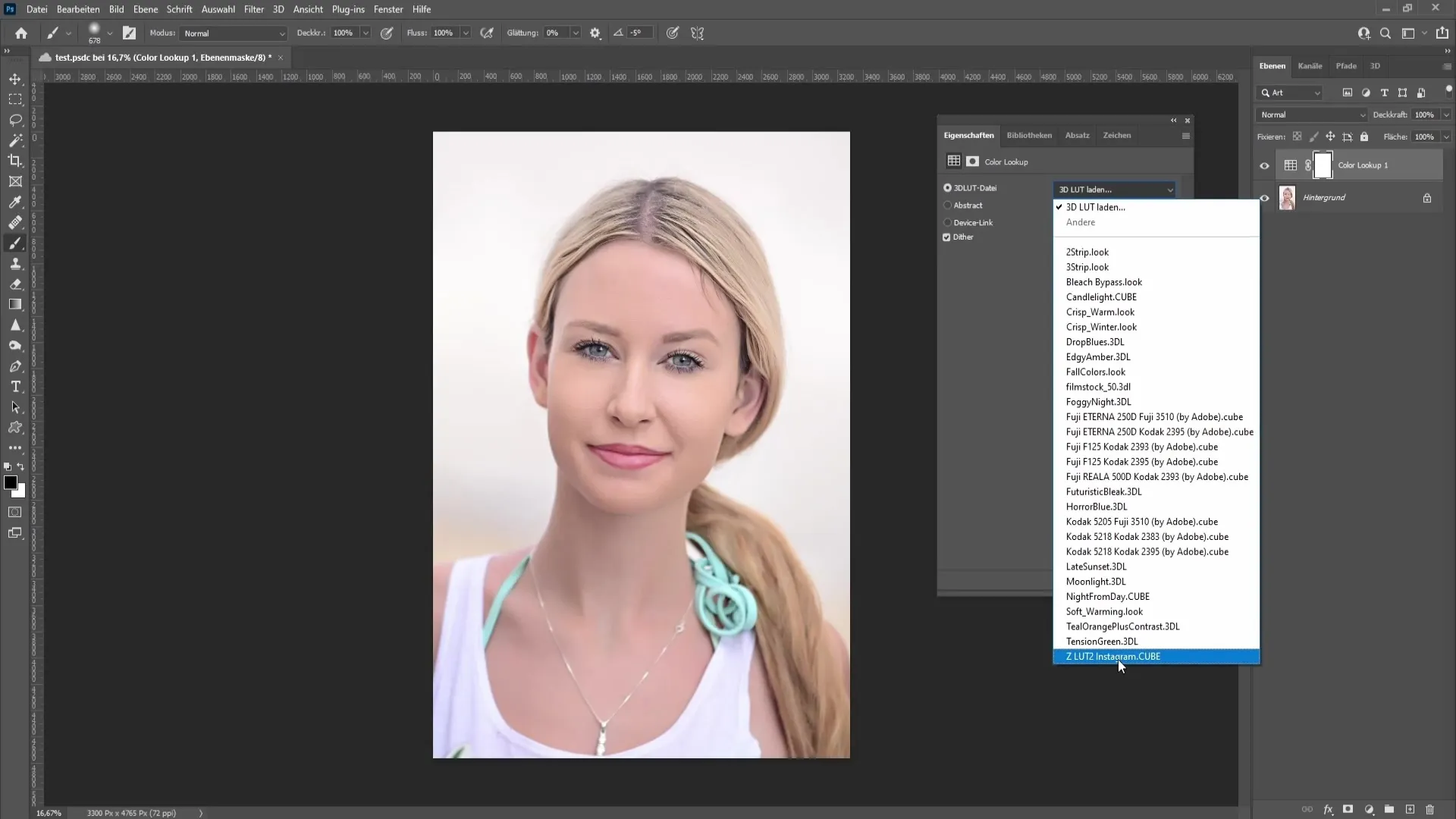Image resolution: width=1456 pixels, height=819 pixels.
Task: Choose Candlelight.CUBE LUT entry
Action: (1156, 297)
